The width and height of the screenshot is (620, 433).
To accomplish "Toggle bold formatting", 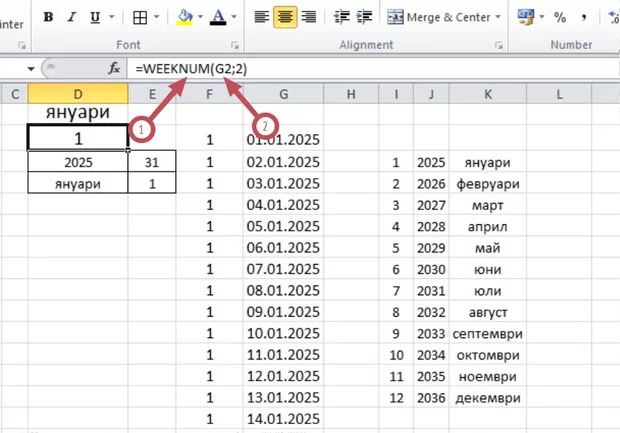I will click(48, 17).
